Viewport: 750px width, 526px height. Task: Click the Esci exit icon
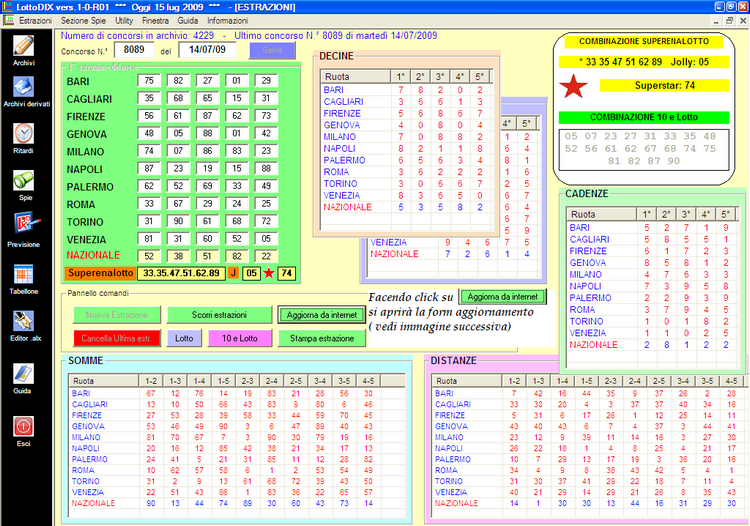(x=24, y=428)
